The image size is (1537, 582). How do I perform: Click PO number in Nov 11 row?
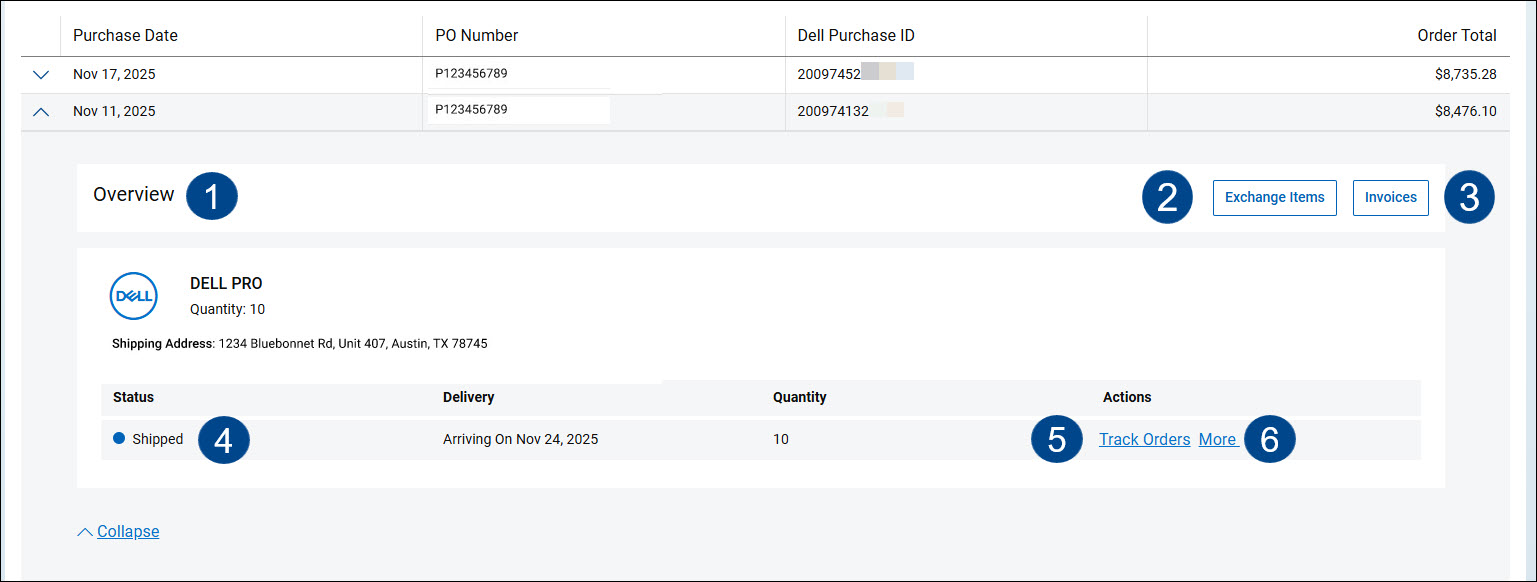pyautogui.click(x=471, y=109)
